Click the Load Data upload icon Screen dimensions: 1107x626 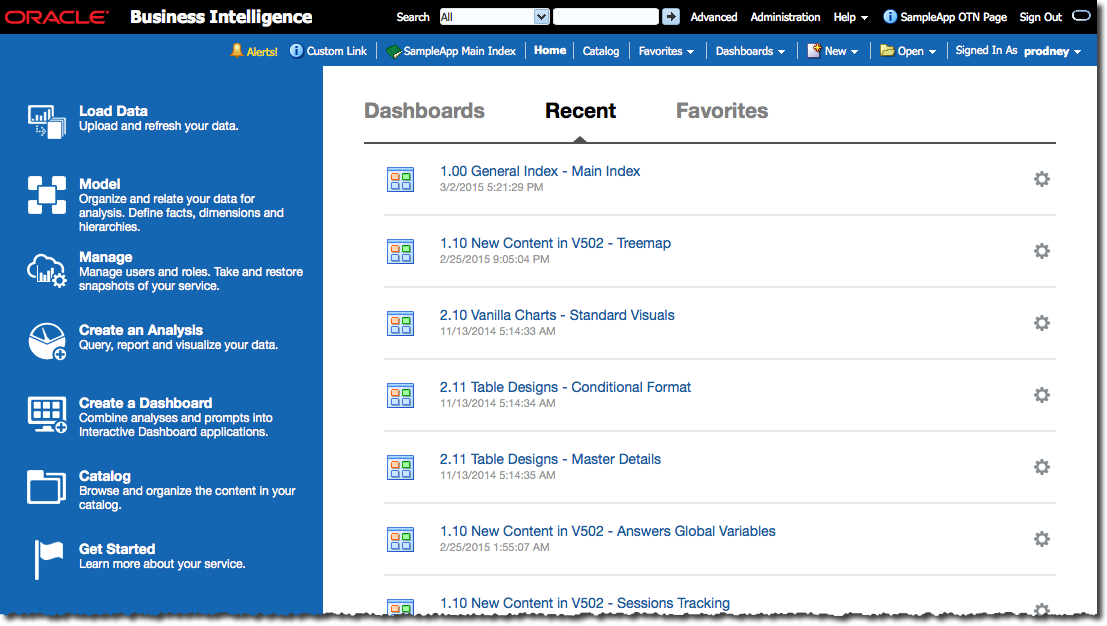pyautogui.click(x=46, y=120)
